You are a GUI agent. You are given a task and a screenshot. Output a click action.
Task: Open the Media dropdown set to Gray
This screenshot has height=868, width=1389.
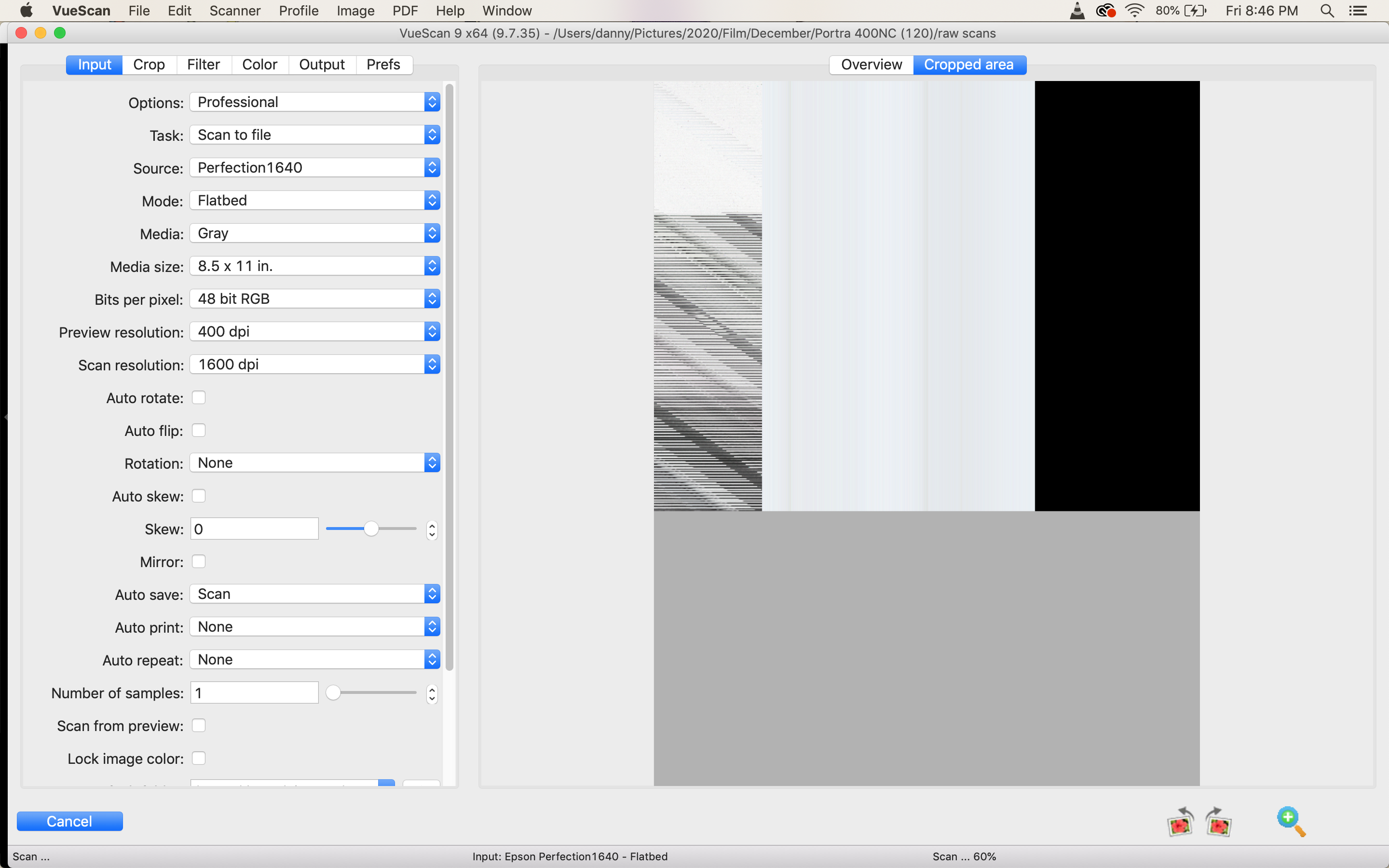pyautogui.click(x=315, y=233)
